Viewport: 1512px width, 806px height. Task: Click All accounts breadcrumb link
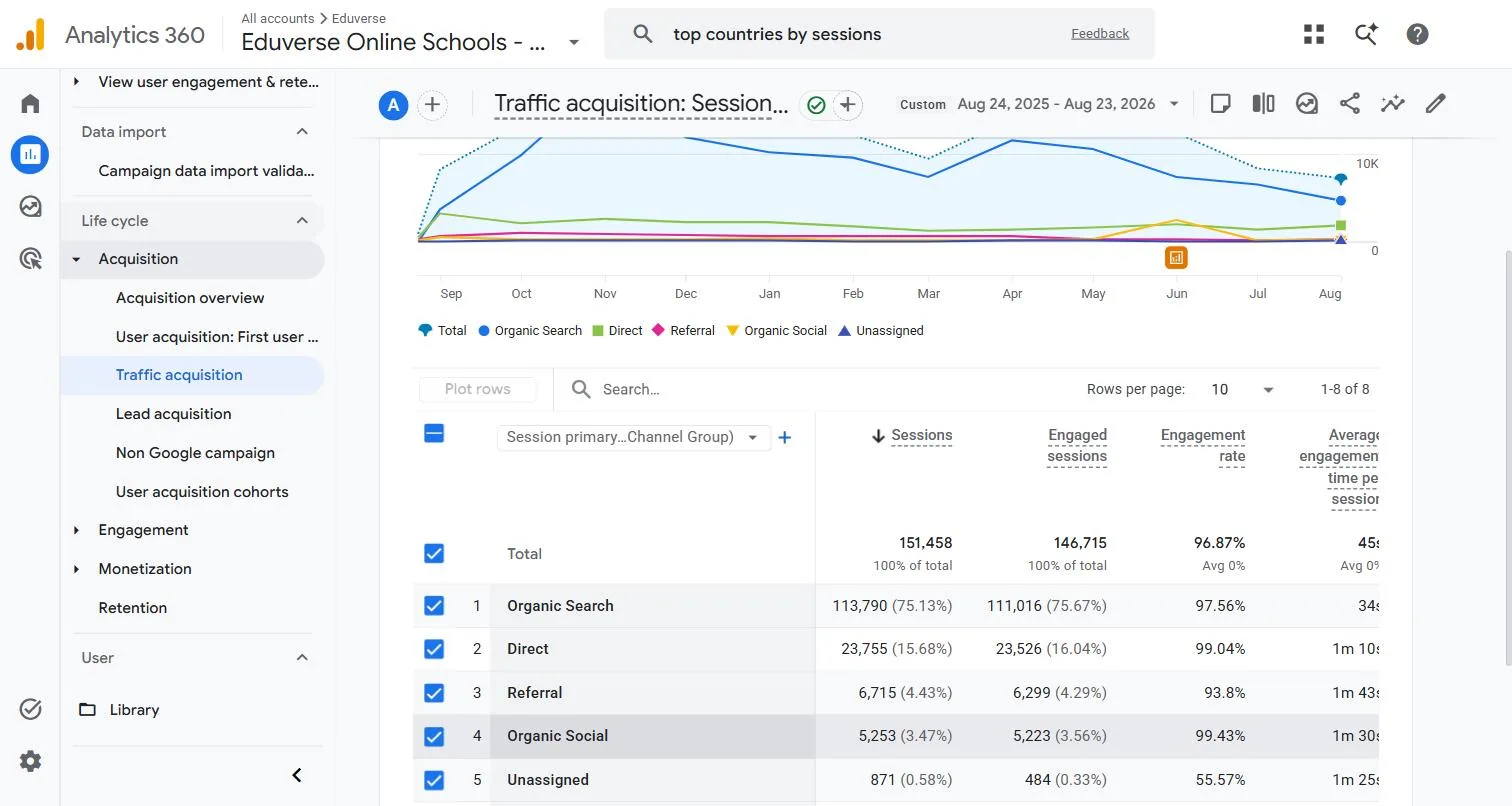click(278, 18)
